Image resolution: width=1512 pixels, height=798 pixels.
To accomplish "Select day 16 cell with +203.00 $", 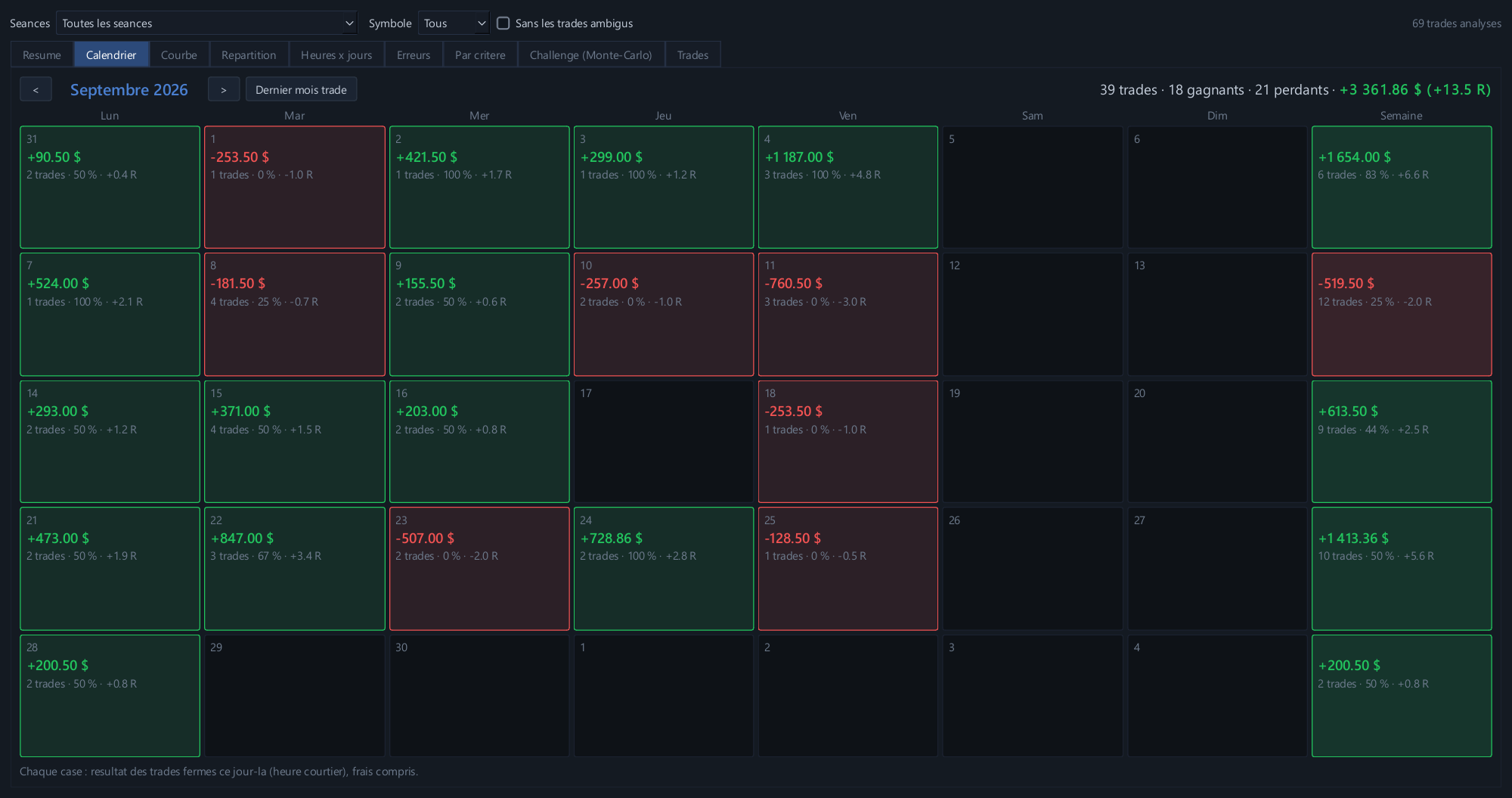I will point(479,442).
